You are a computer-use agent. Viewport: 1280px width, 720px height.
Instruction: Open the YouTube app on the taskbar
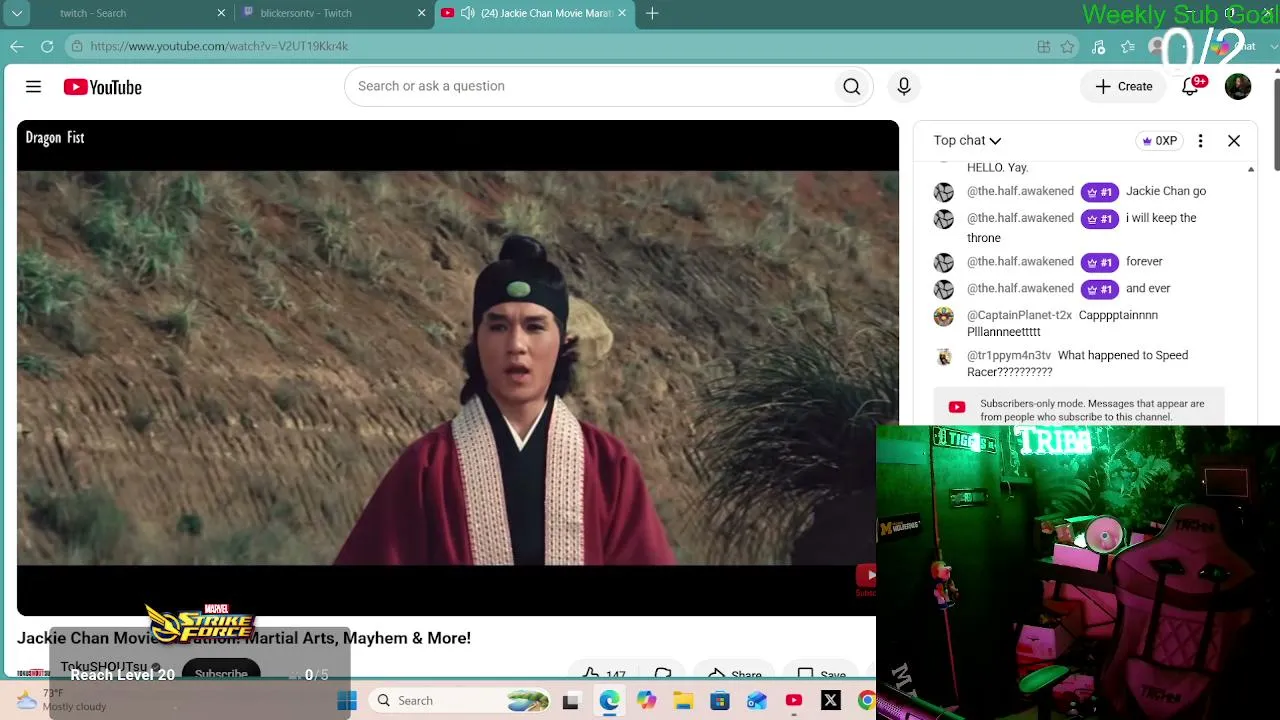click(x=794, y=701)
